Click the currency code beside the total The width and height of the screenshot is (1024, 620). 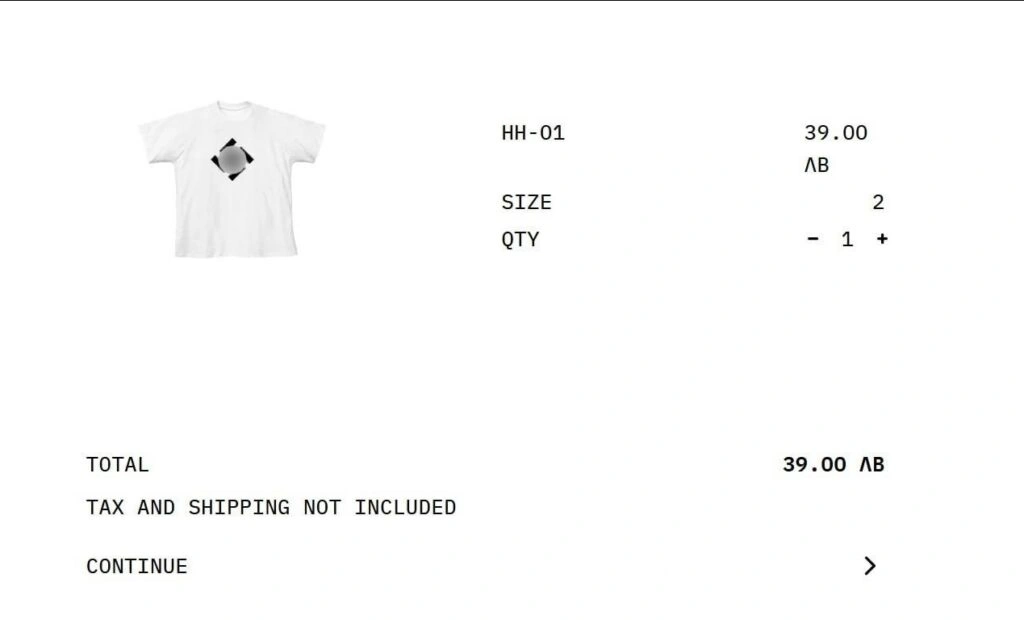(872, 465)
